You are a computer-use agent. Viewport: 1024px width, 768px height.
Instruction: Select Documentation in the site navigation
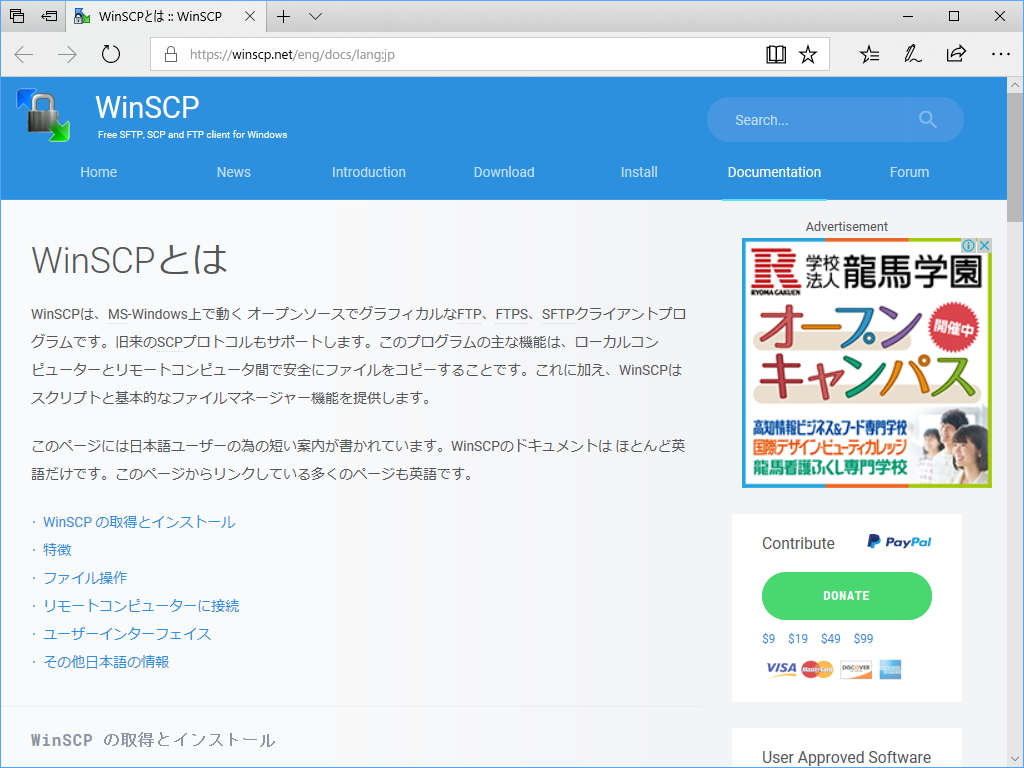click(774, 172)
